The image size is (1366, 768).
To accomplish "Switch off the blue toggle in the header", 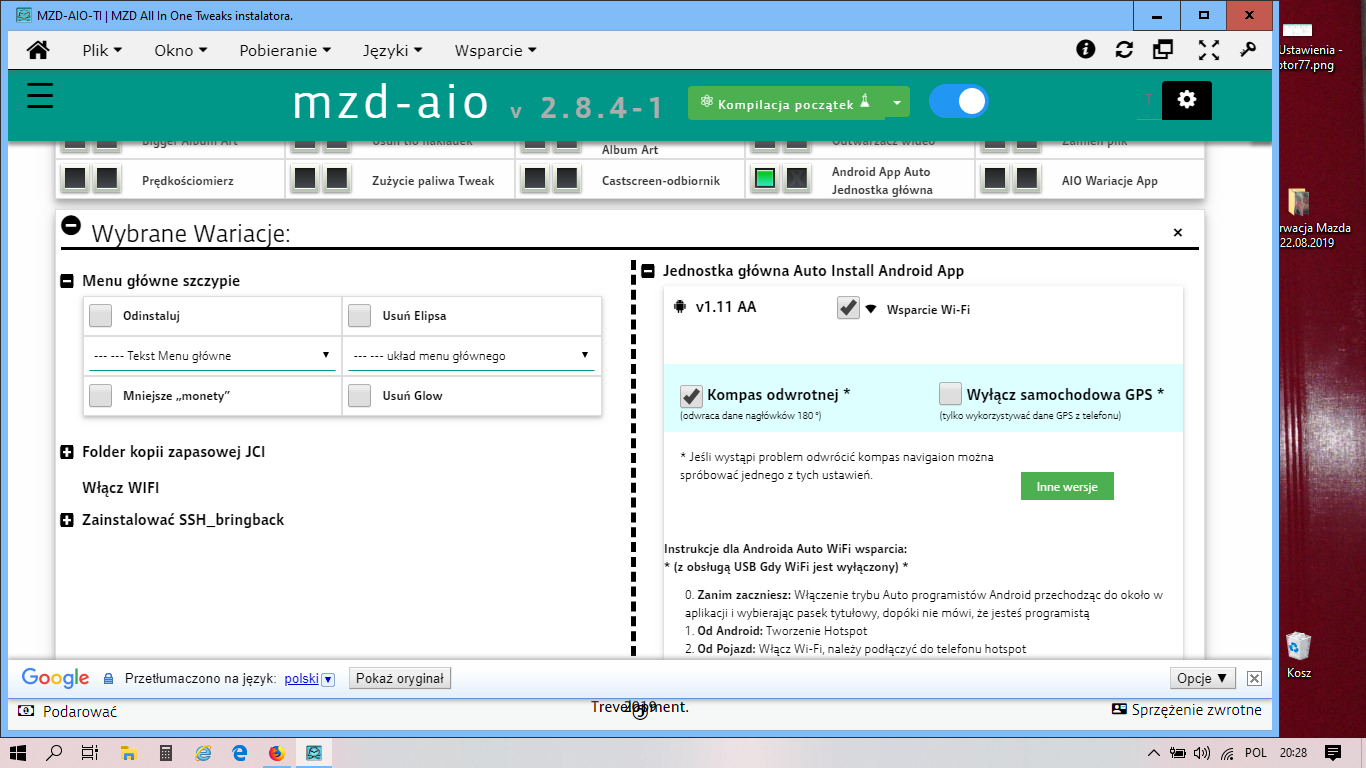I will point(958,101).
